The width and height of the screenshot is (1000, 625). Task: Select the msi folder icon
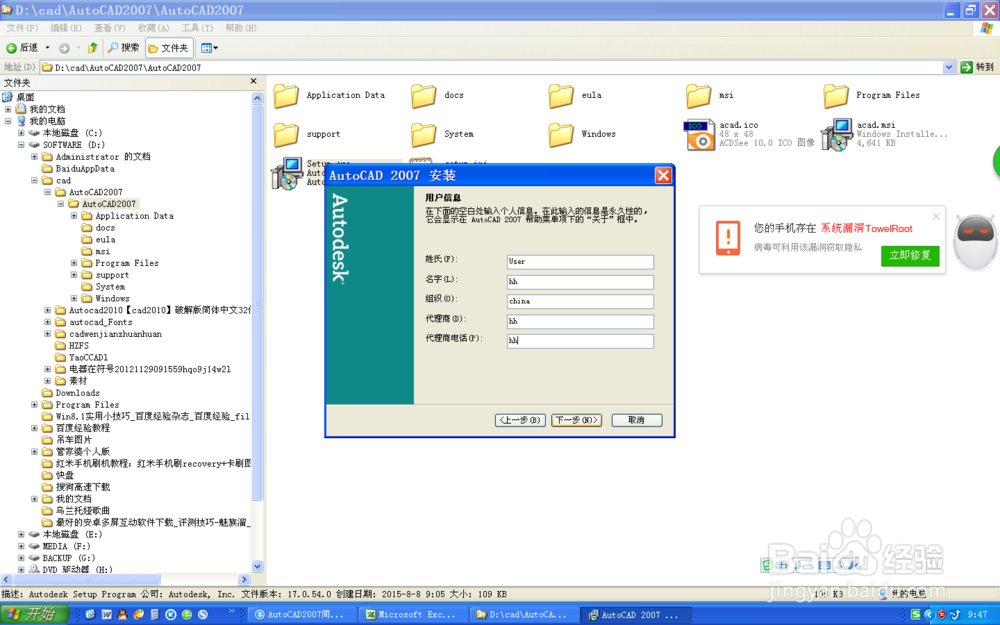click(698, 96)
